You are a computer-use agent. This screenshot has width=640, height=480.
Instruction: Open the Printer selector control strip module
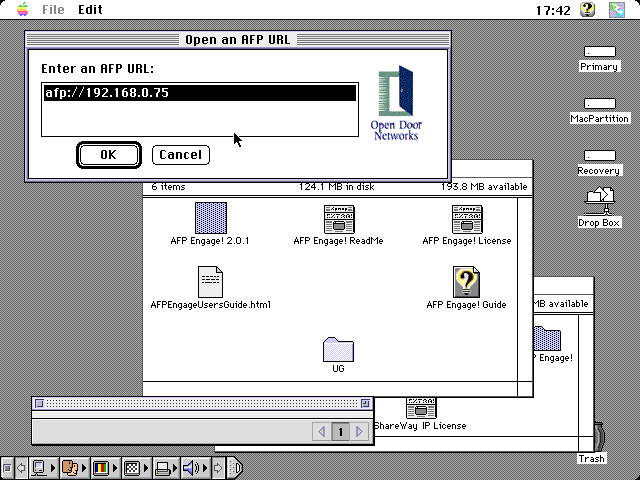[x=162, y=468]
